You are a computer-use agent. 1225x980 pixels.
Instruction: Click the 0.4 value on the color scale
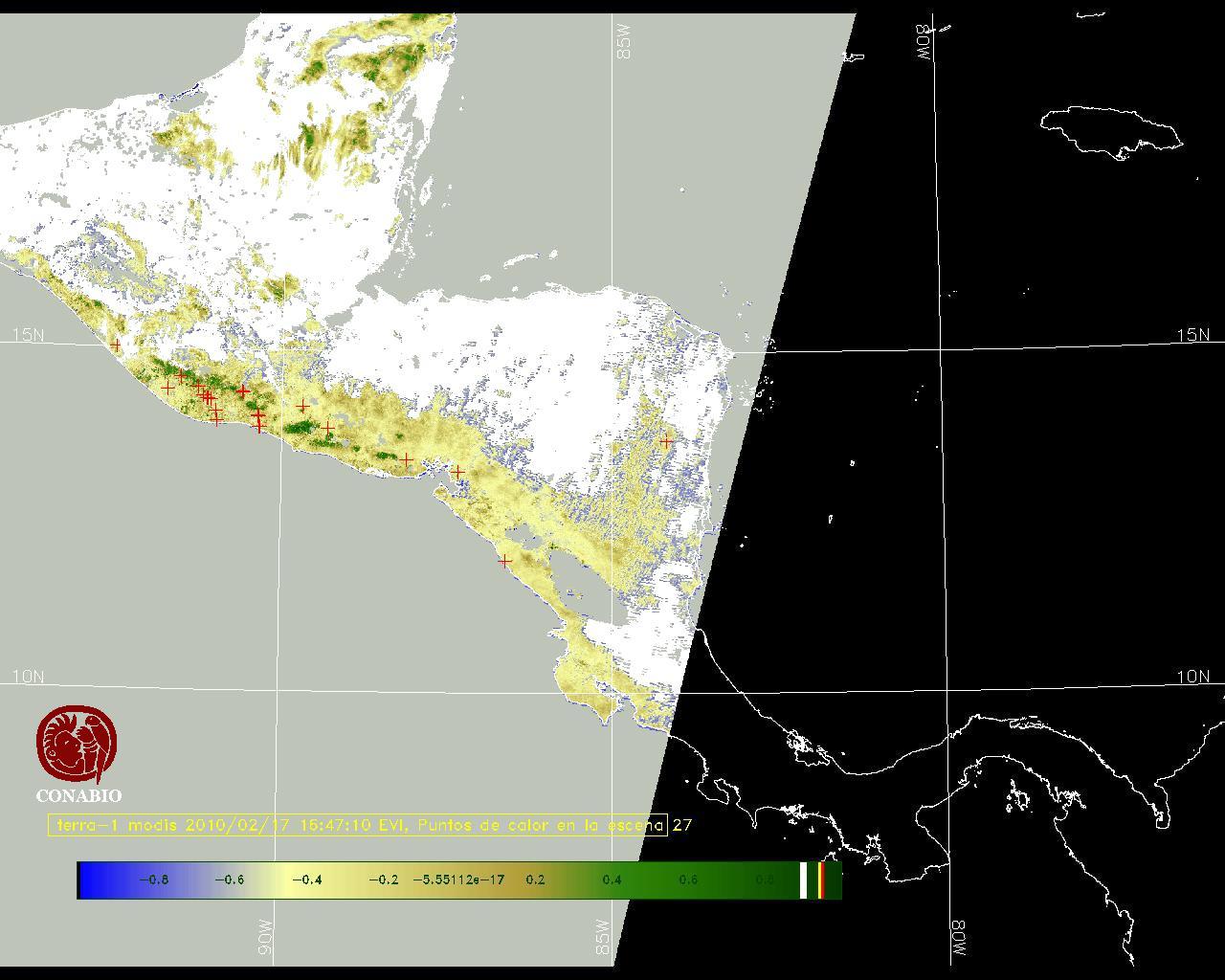point(612,880)
